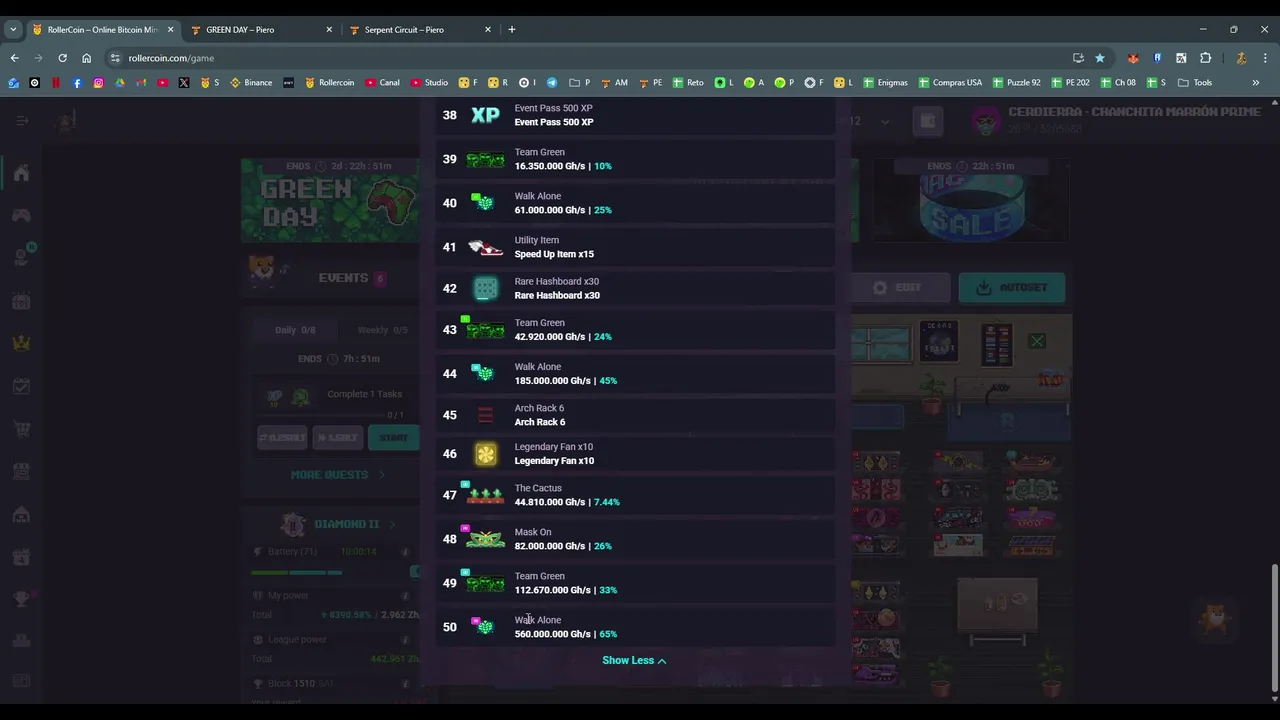Open the X (Twitter) bookmark
This screenshot has width=1280, height=720.
184,83
